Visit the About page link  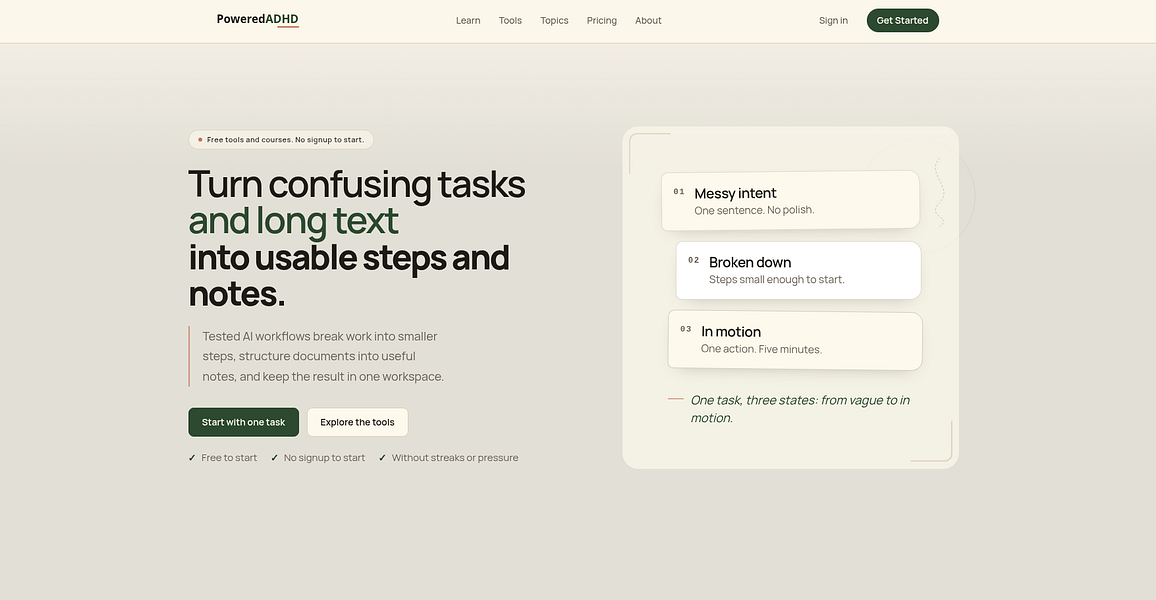(x=648, y=21)
